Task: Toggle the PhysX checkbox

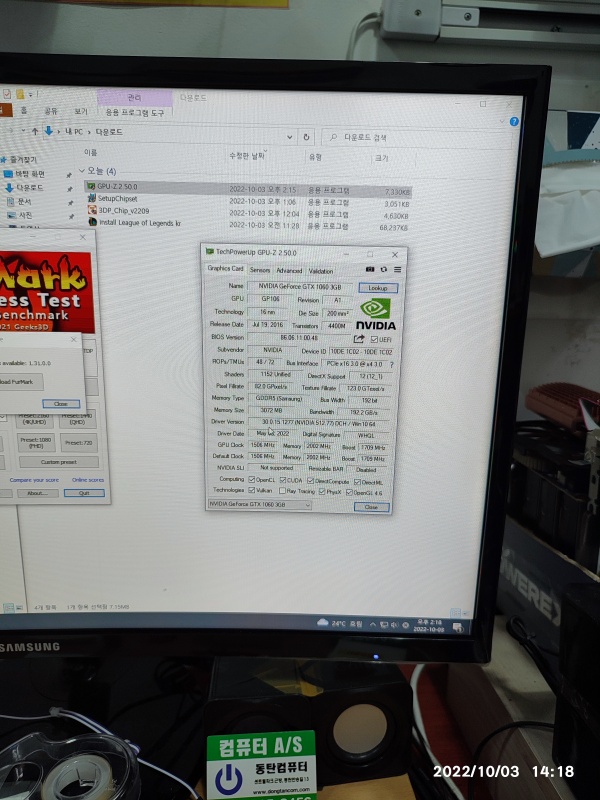Action: click(322, 491)
